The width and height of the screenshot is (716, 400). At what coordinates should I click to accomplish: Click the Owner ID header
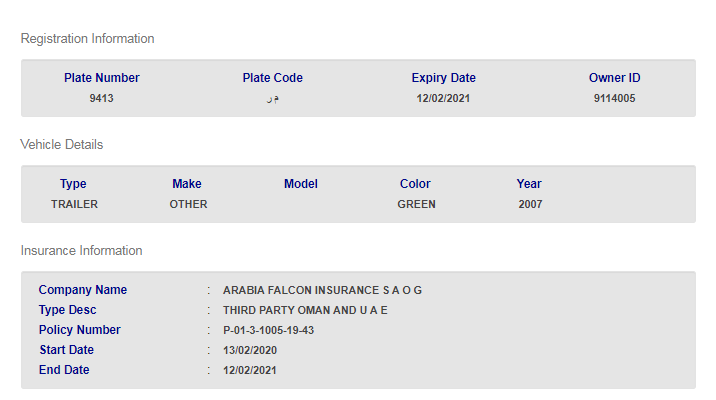click(x=614, y=78)
